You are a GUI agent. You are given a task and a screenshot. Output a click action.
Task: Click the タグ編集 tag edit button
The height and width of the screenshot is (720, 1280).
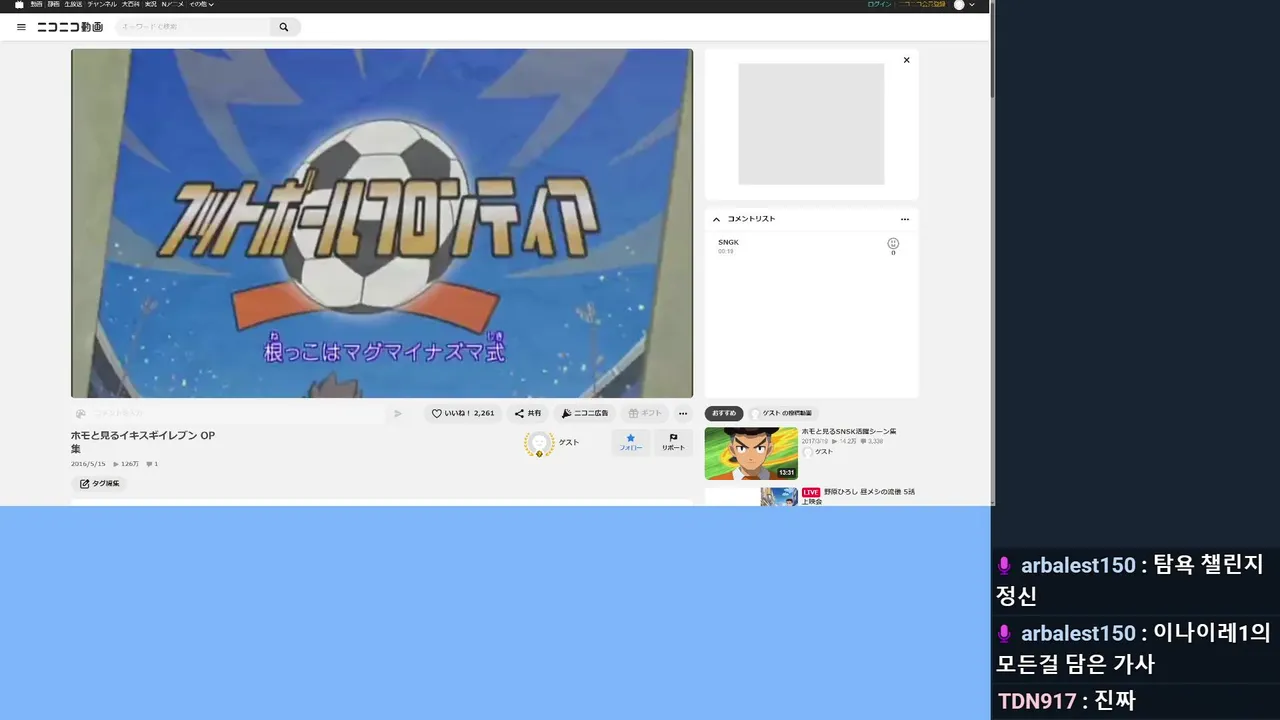coord(99,484)
